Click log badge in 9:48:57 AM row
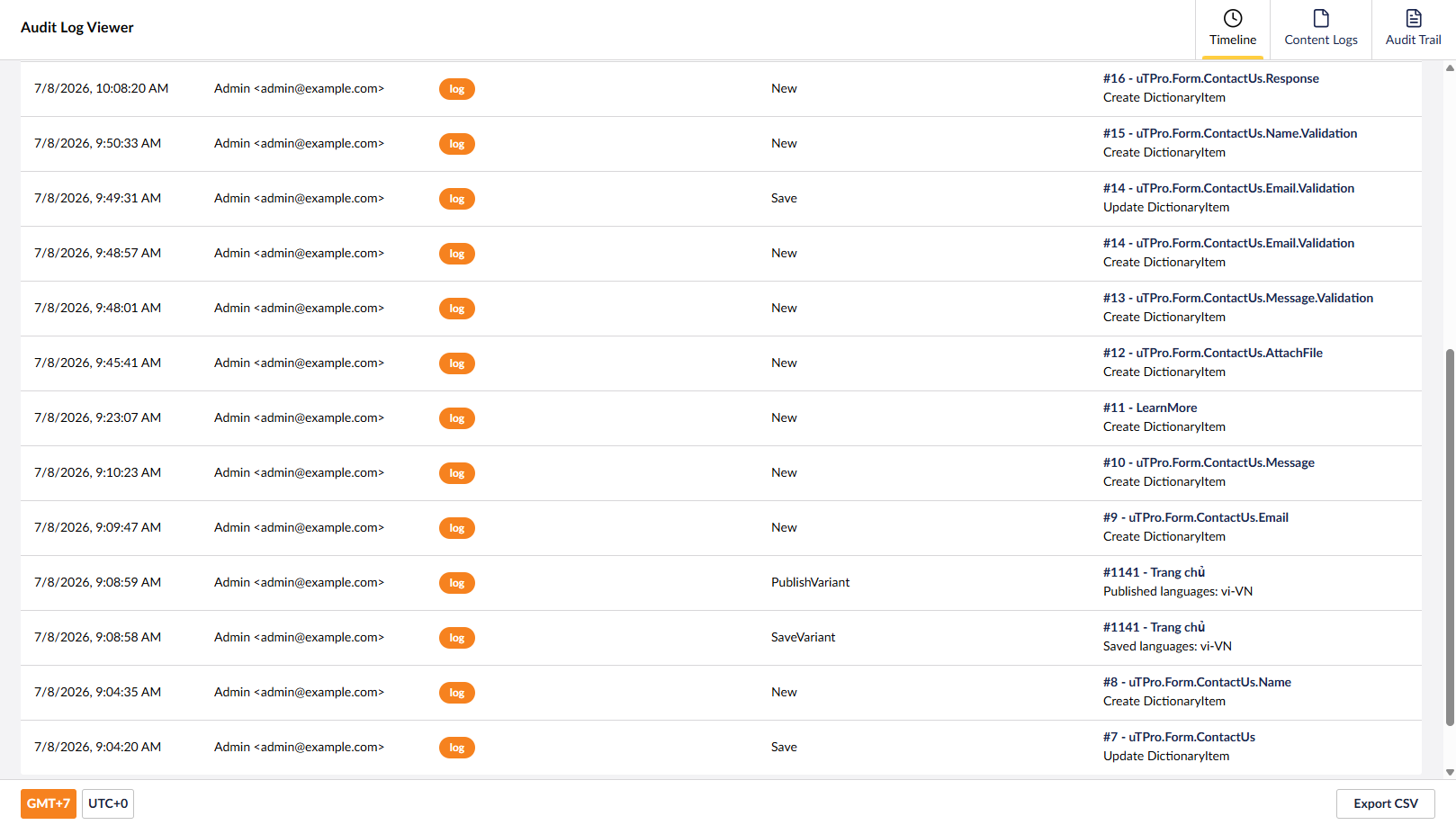Screen dimensions: 1456x825 [457, 254]
